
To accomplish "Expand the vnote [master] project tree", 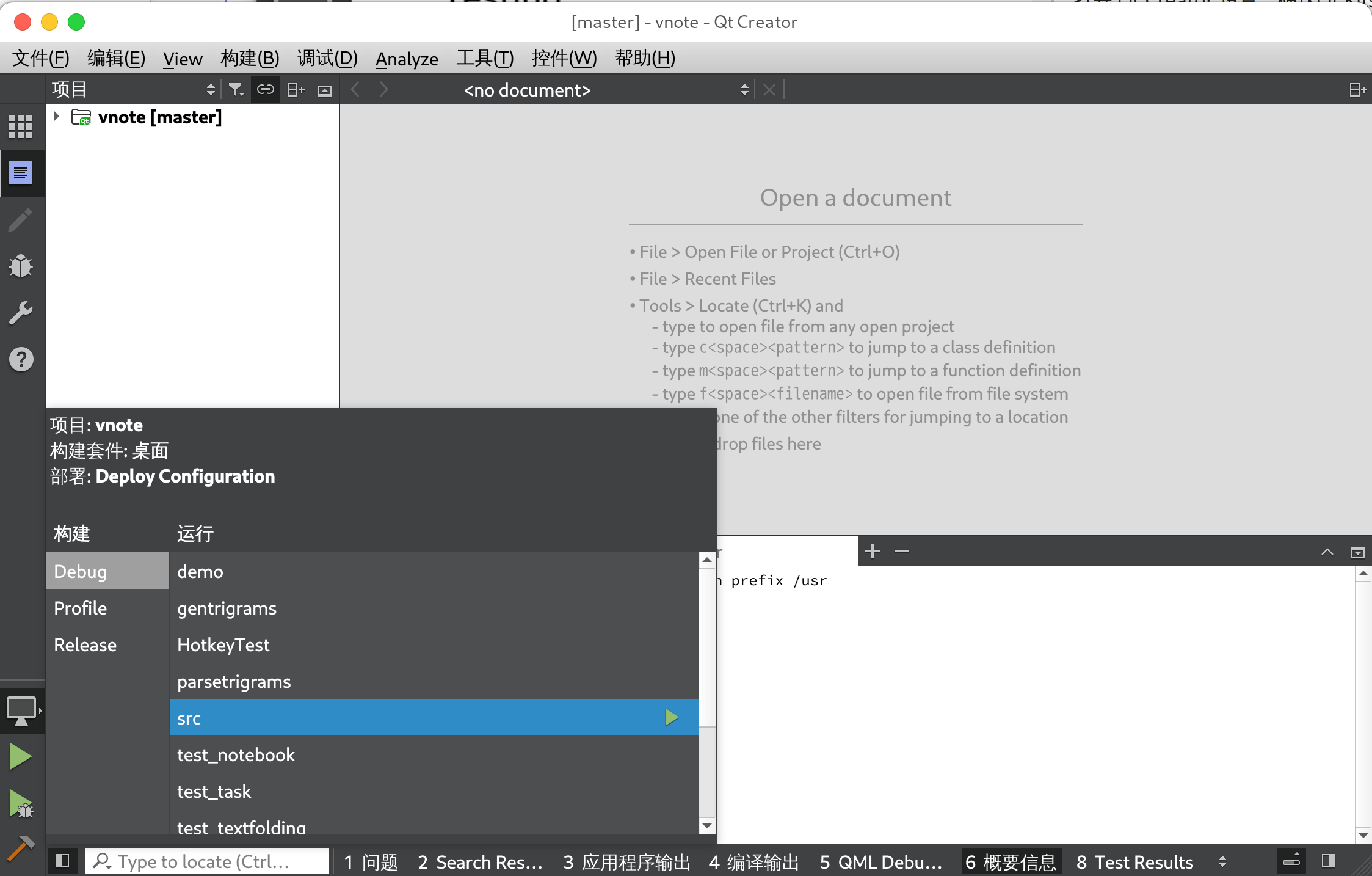I will 56,116.
